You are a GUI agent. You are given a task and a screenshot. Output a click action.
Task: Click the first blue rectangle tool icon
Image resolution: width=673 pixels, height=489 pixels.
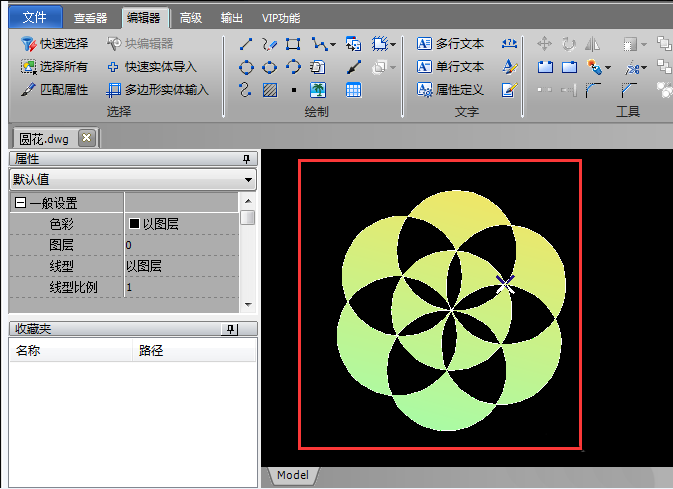545,67
